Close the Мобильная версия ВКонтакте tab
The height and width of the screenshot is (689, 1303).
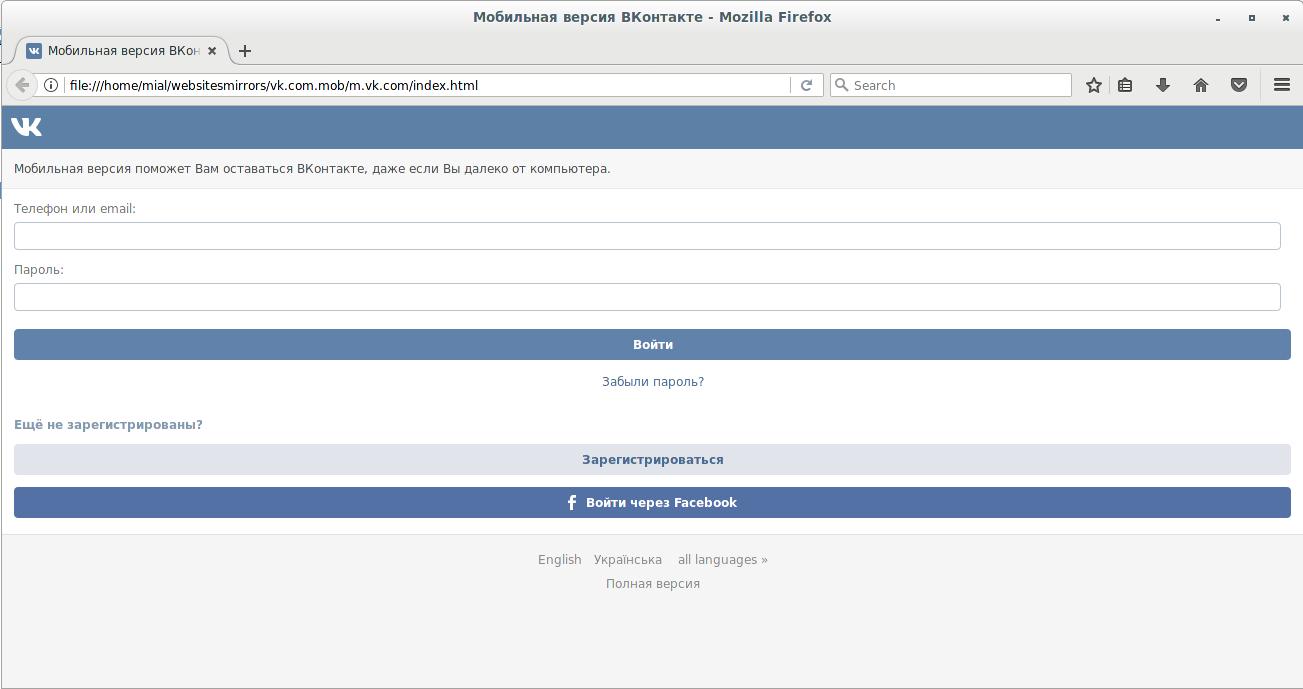tap(212, 51)
